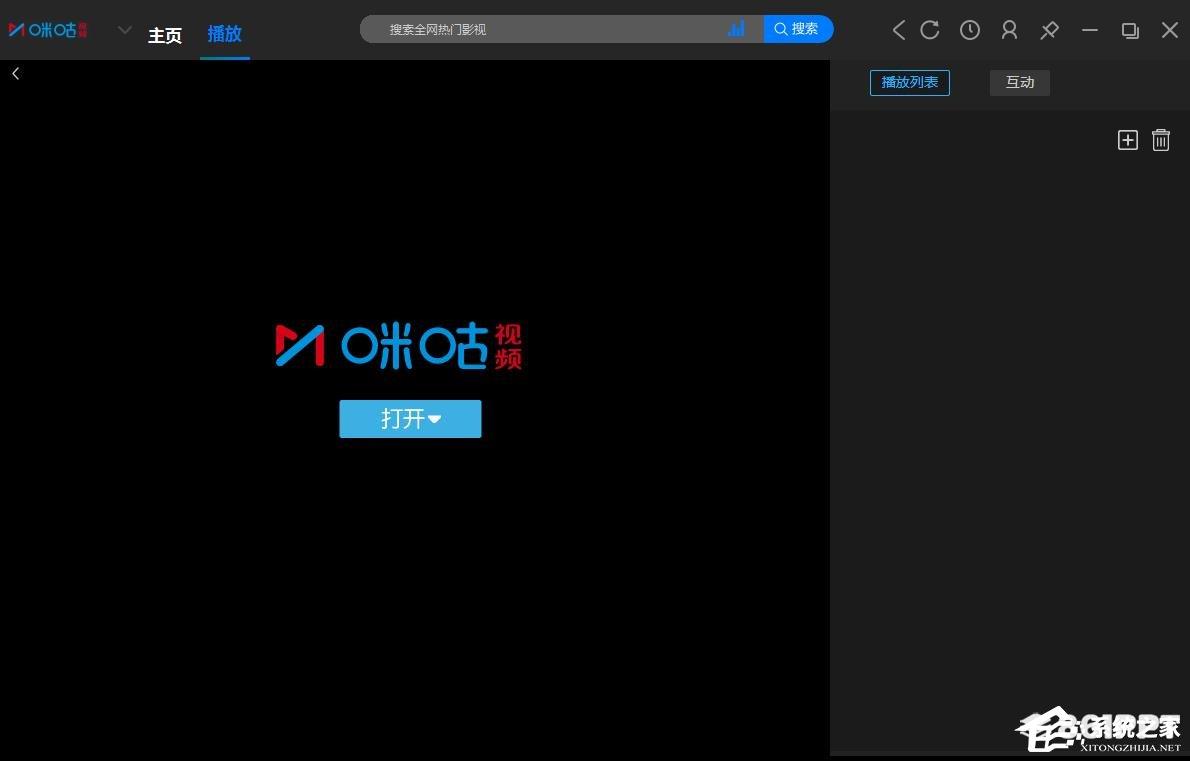
Task: Select the 播放 tab
Action: click(225, 34)
